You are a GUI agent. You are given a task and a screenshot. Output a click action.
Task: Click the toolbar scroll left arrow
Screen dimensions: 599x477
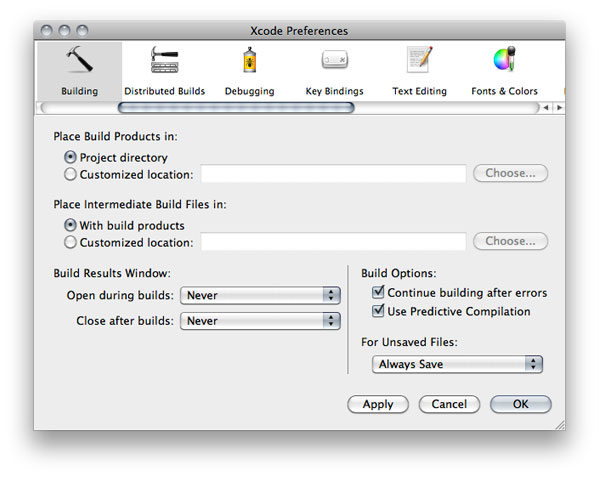tap(546, 108)
